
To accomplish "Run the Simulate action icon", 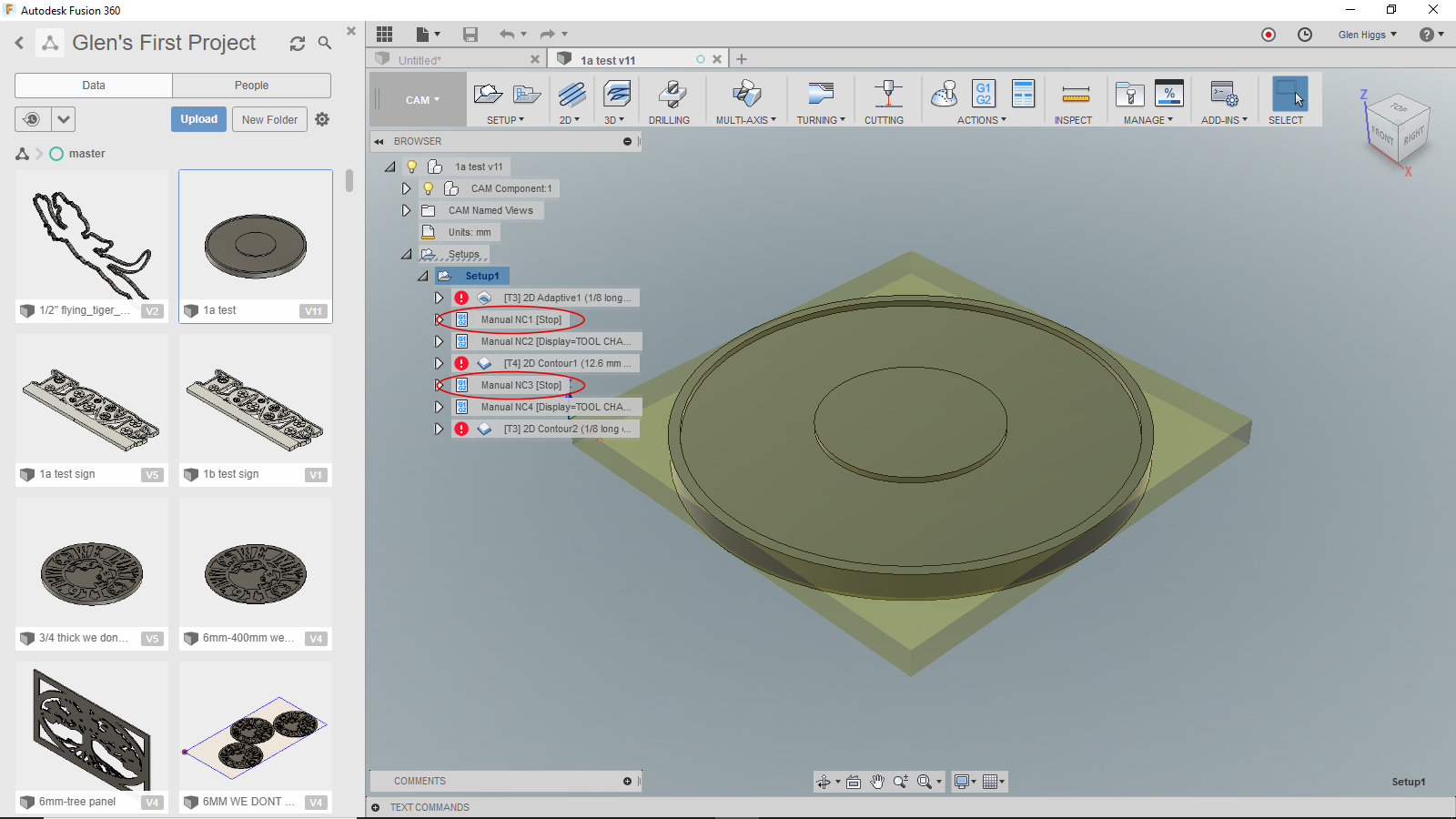I will [x=945, y=94].
